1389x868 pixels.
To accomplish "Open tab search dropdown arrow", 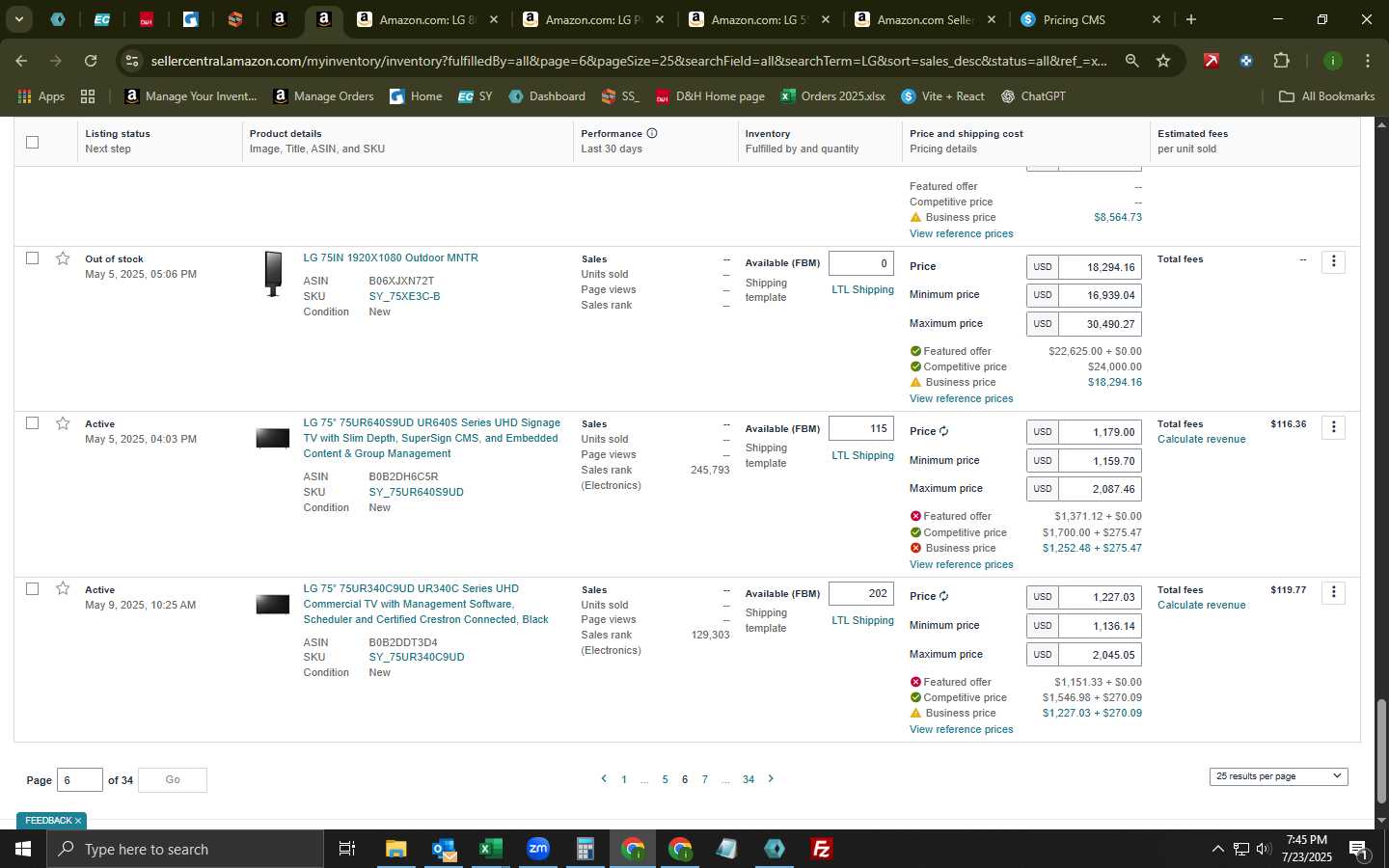I will pyautogui.click(x=18, y=19).
